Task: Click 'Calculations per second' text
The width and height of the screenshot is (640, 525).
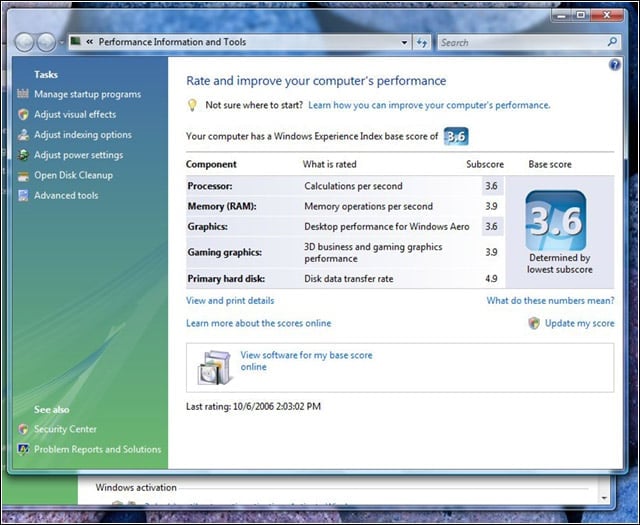Action: click(x=353, y=186)
